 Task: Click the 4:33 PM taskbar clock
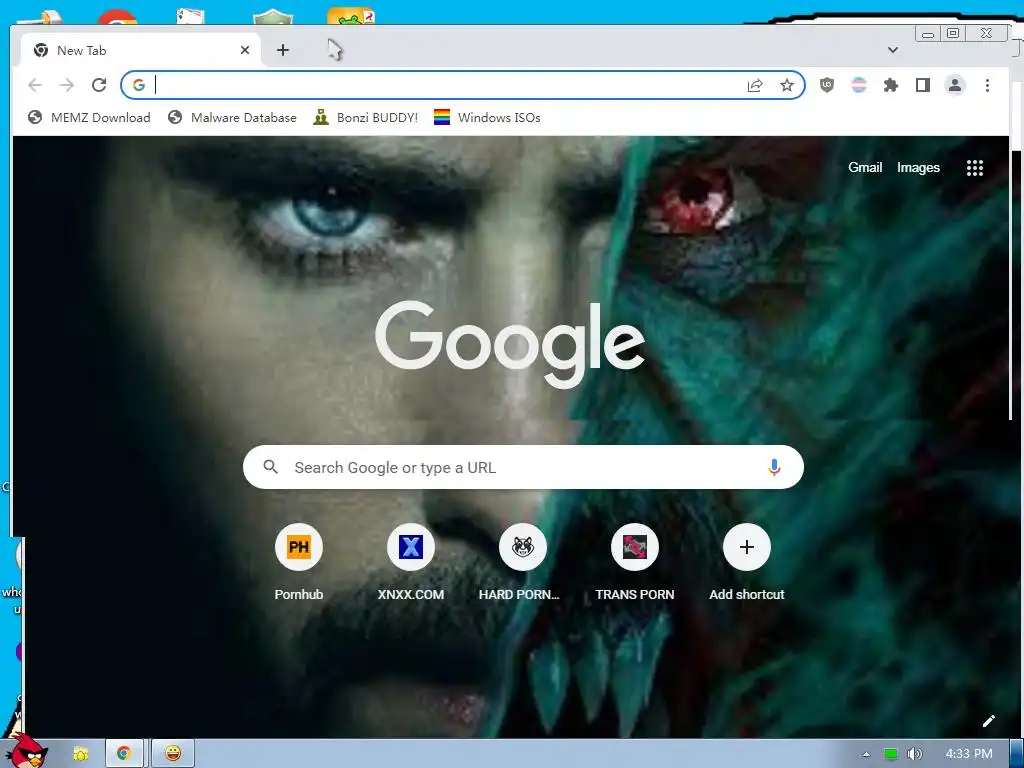click(969, 754)
